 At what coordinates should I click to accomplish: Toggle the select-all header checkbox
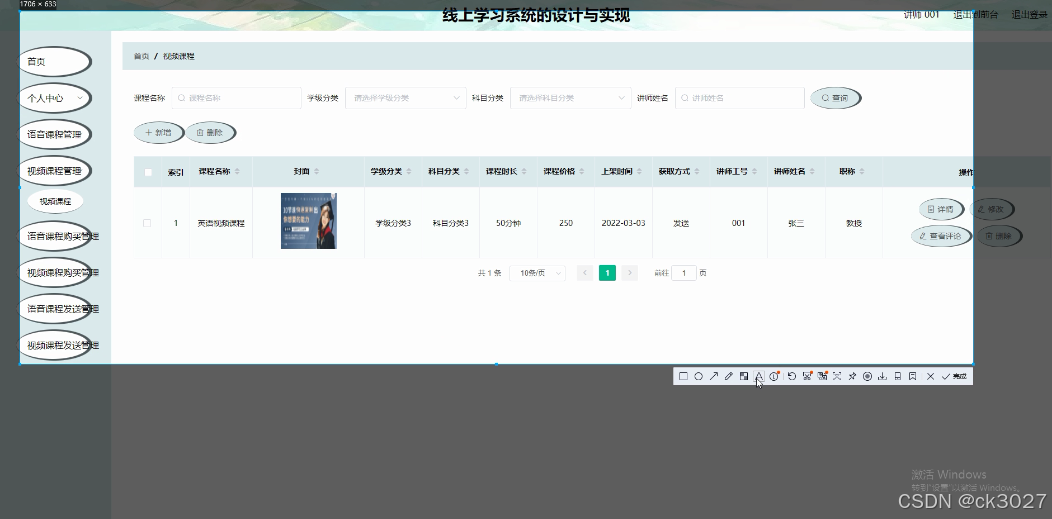point(148,172)
